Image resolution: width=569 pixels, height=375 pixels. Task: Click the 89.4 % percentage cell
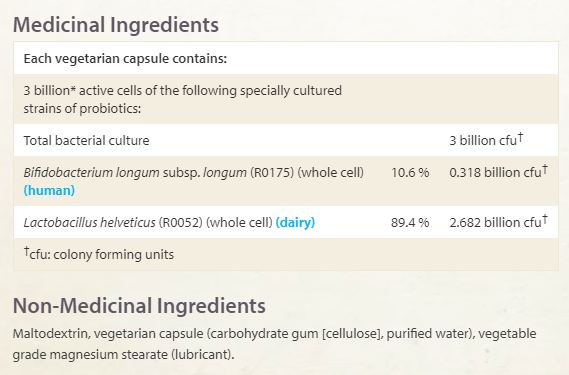point(410,222)
